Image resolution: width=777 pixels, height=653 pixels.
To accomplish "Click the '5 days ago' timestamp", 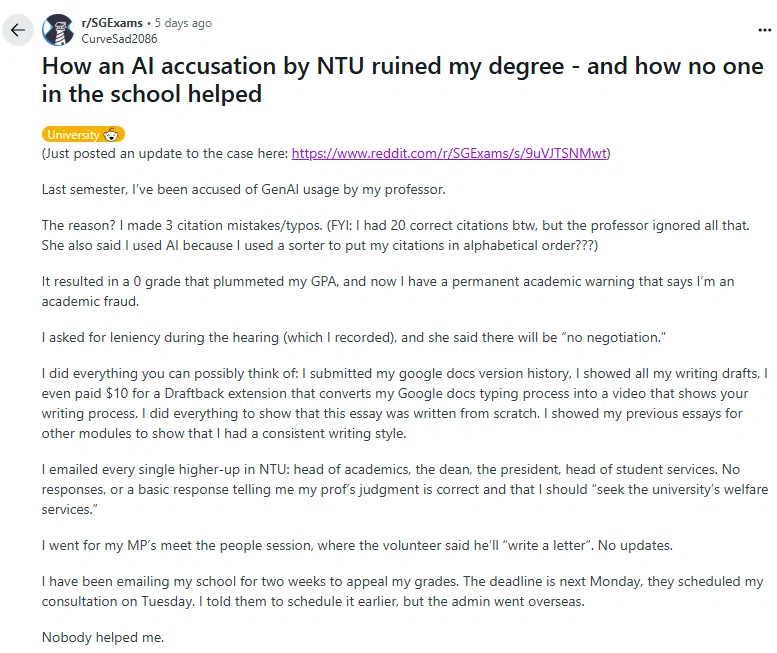I will [x=183, y=23].
